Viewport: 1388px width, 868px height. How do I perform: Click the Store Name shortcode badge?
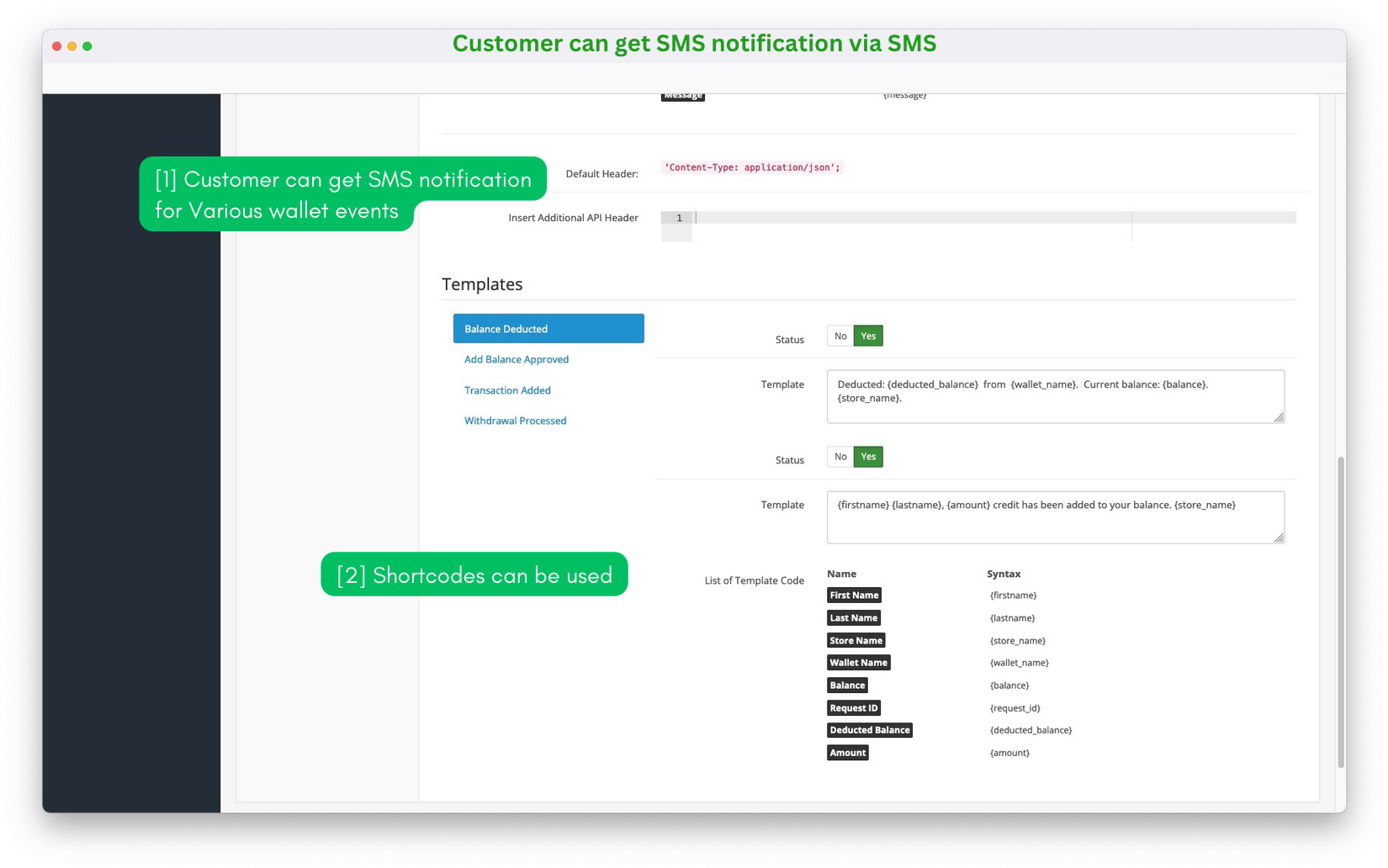856,640
